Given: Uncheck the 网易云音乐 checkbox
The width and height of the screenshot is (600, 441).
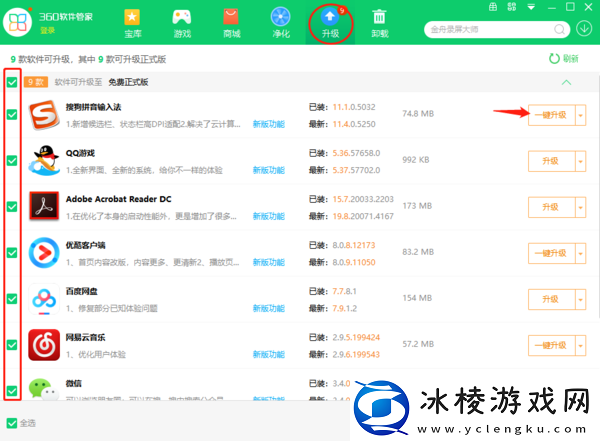Looking at the screenshot, I should pyautogui.click(x=12, y=345).
